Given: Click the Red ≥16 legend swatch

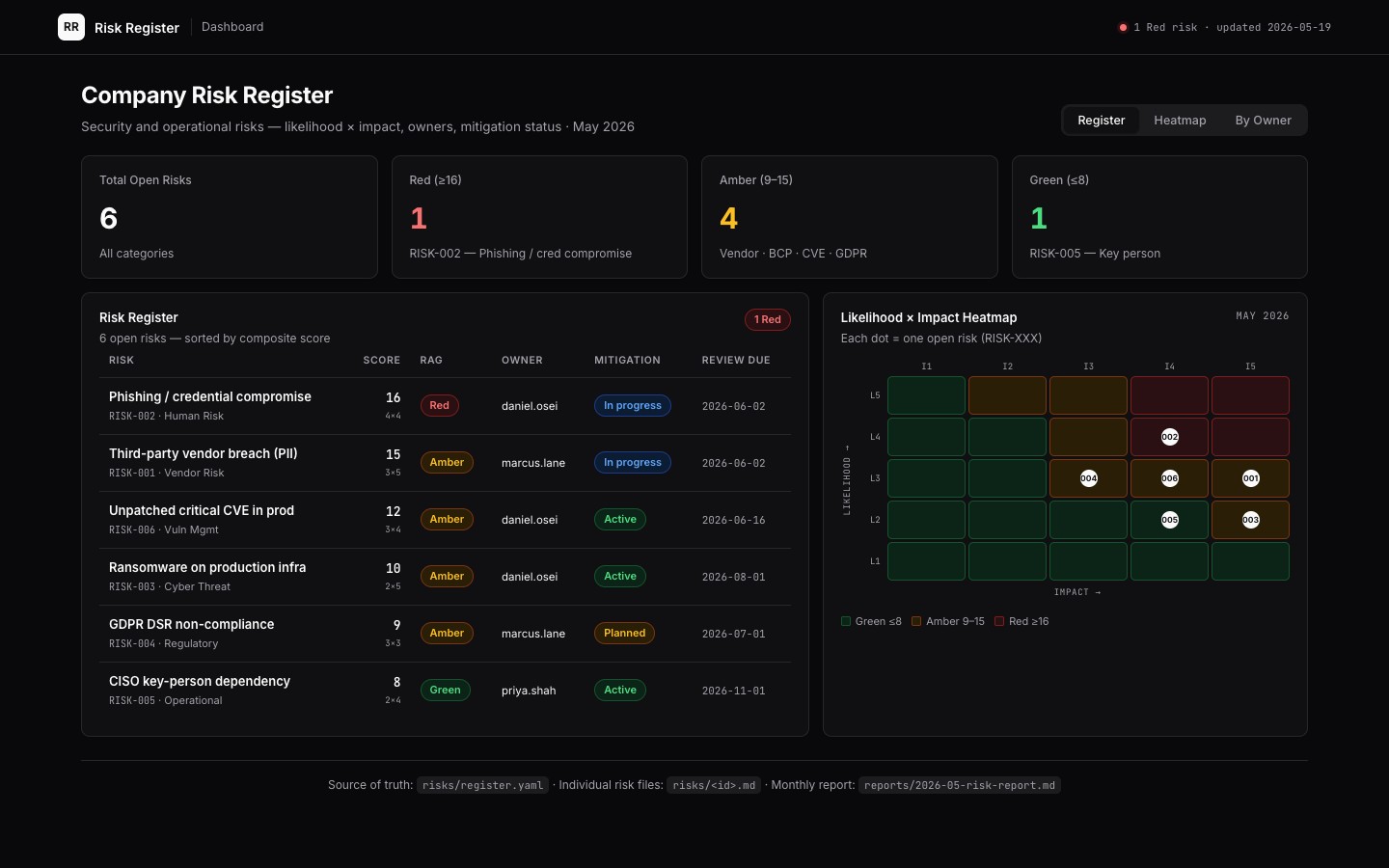Looking at the screenshot, I should pos(999,621).
